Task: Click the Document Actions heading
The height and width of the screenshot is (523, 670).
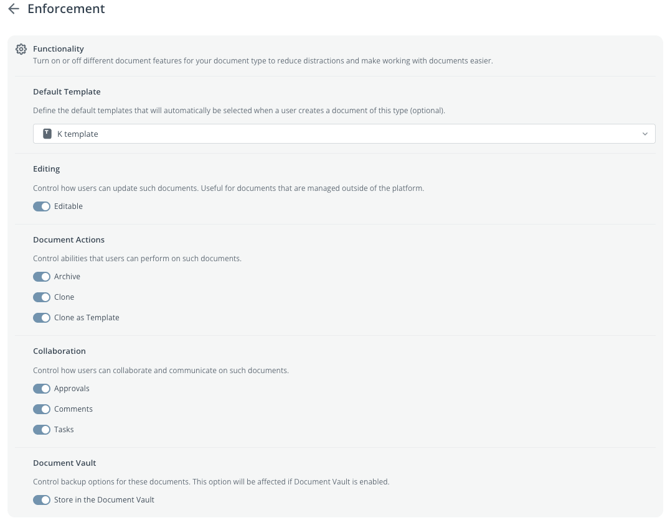Action: click(69, 240)
